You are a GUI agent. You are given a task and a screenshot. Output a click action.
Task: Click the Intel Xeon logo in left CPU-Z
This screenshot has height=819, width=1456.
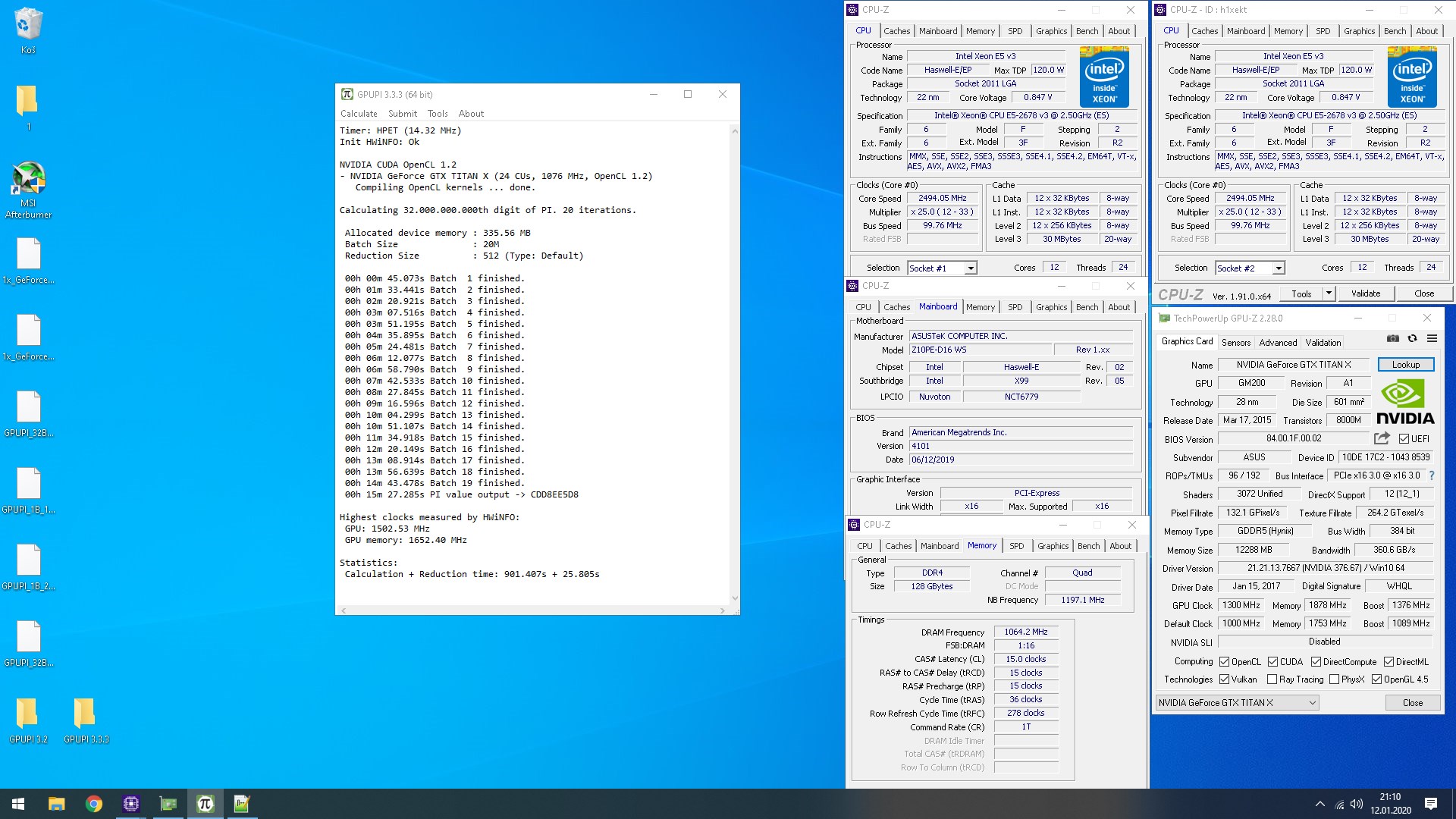tap(1104, 77)
